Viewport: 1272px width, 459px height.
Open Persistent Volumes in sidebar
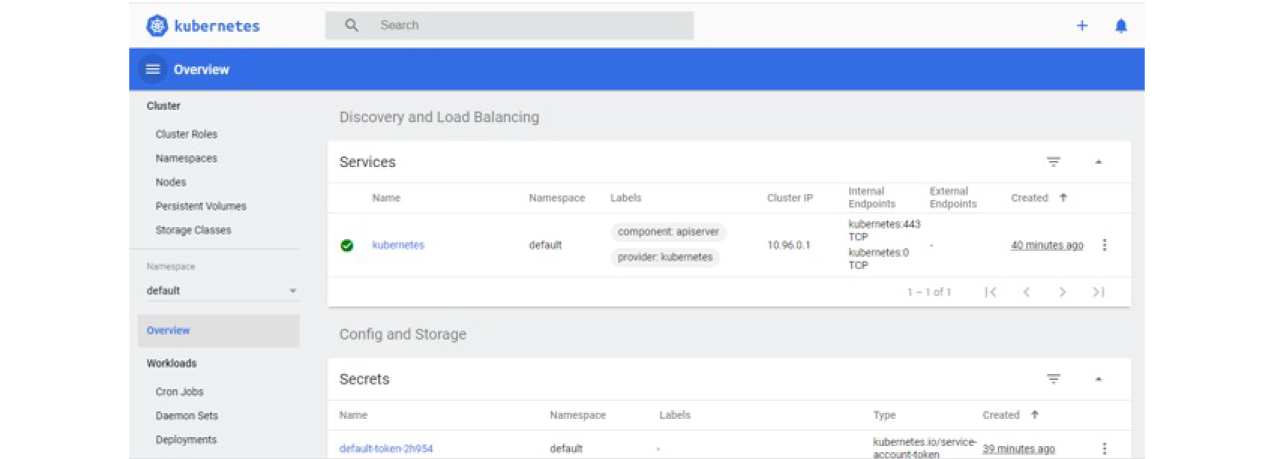[201, 206]
